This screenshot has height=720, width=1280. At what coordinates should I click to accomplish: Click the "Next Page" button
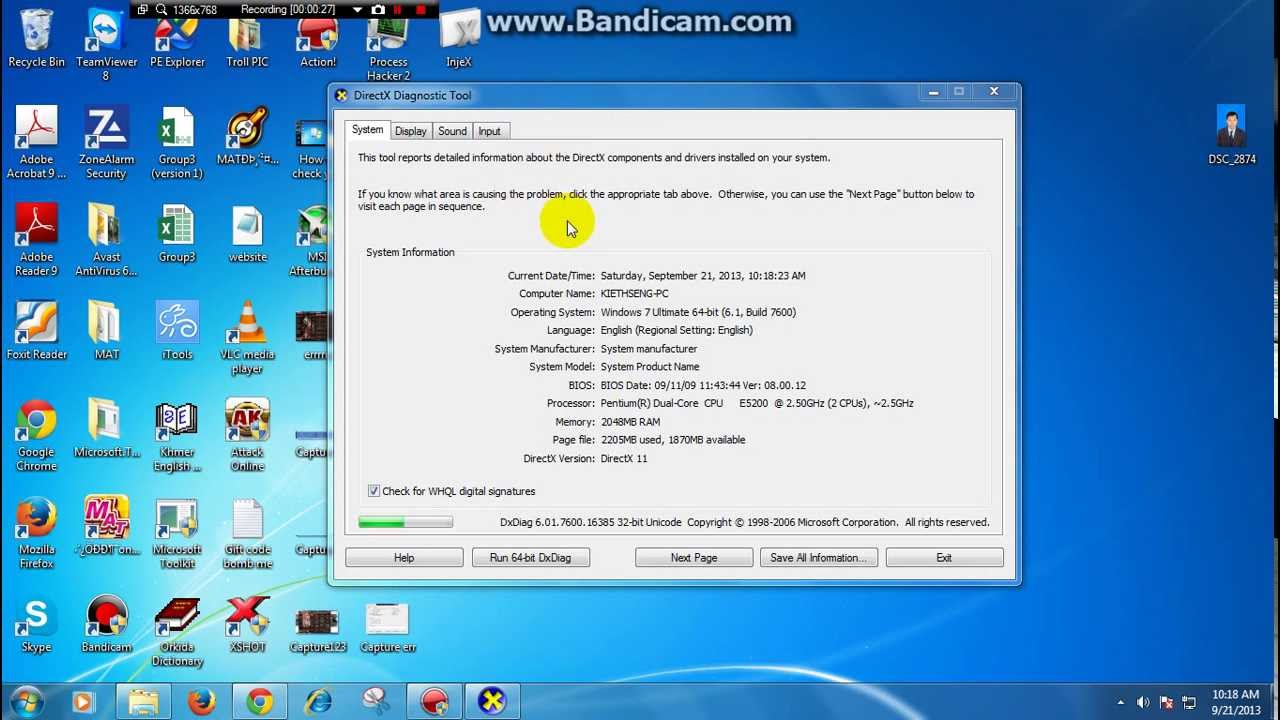[693, 557]
